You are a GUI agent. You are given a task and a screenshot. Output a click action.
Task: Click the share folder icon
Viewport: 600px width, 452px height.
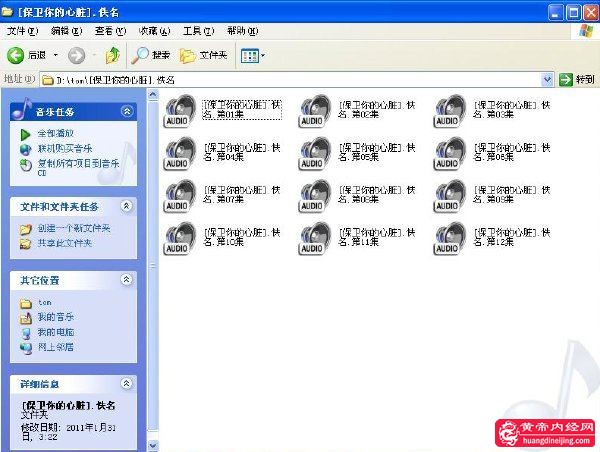click(x=26, y=244)
